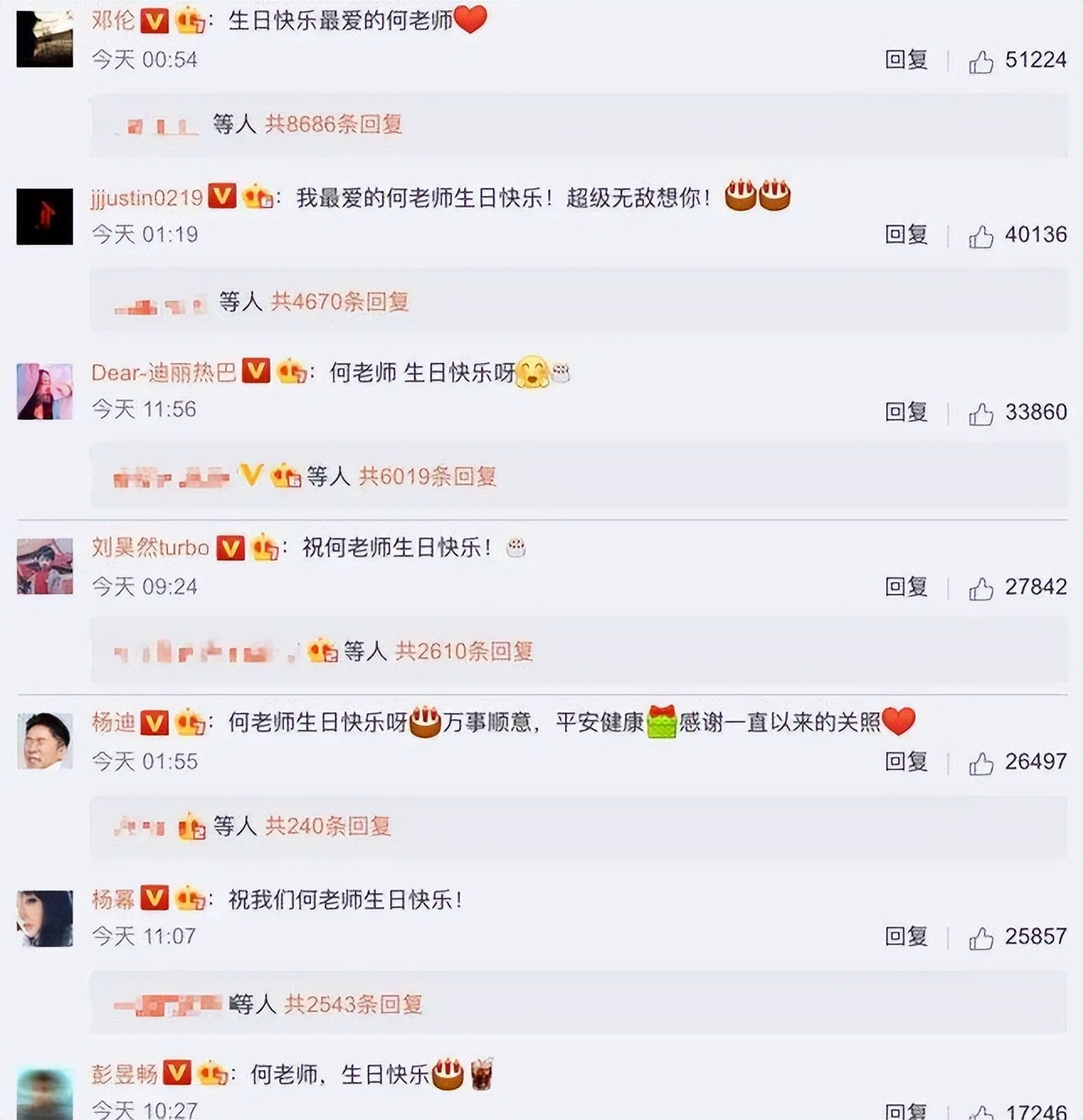Expand the 共8686条回复 replies
Image resolution: width=1083 pixels, height=1120 pixels.
click(x=334, y=124)
